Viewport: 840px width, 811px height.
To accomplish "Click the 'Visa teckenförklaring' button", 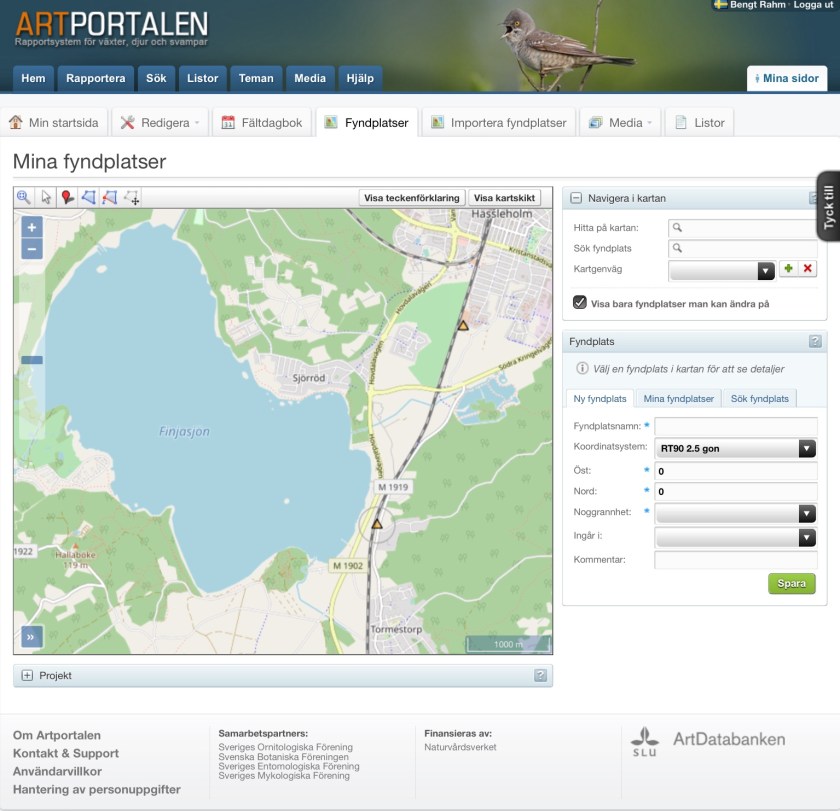I will 412,198.
